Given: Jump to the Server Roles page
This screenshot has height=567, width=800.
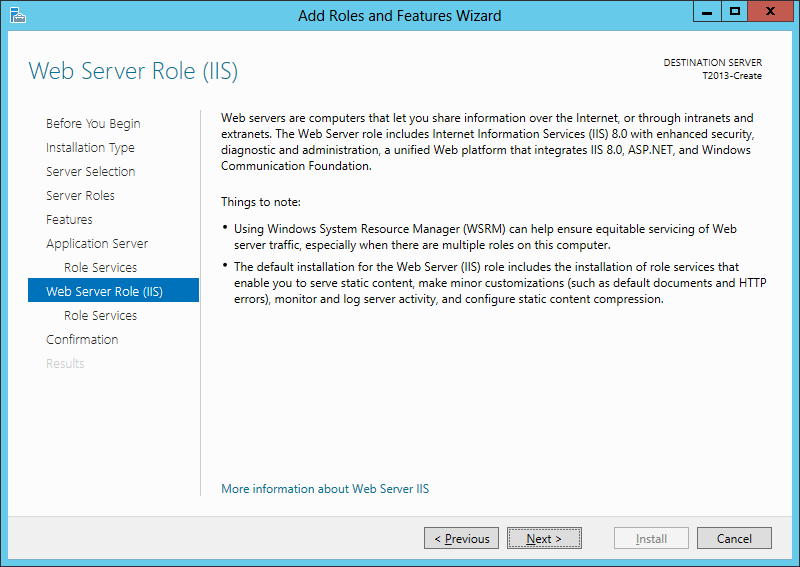Looking at the screenshot, I should pyautogui.click(x=80, y=196).
